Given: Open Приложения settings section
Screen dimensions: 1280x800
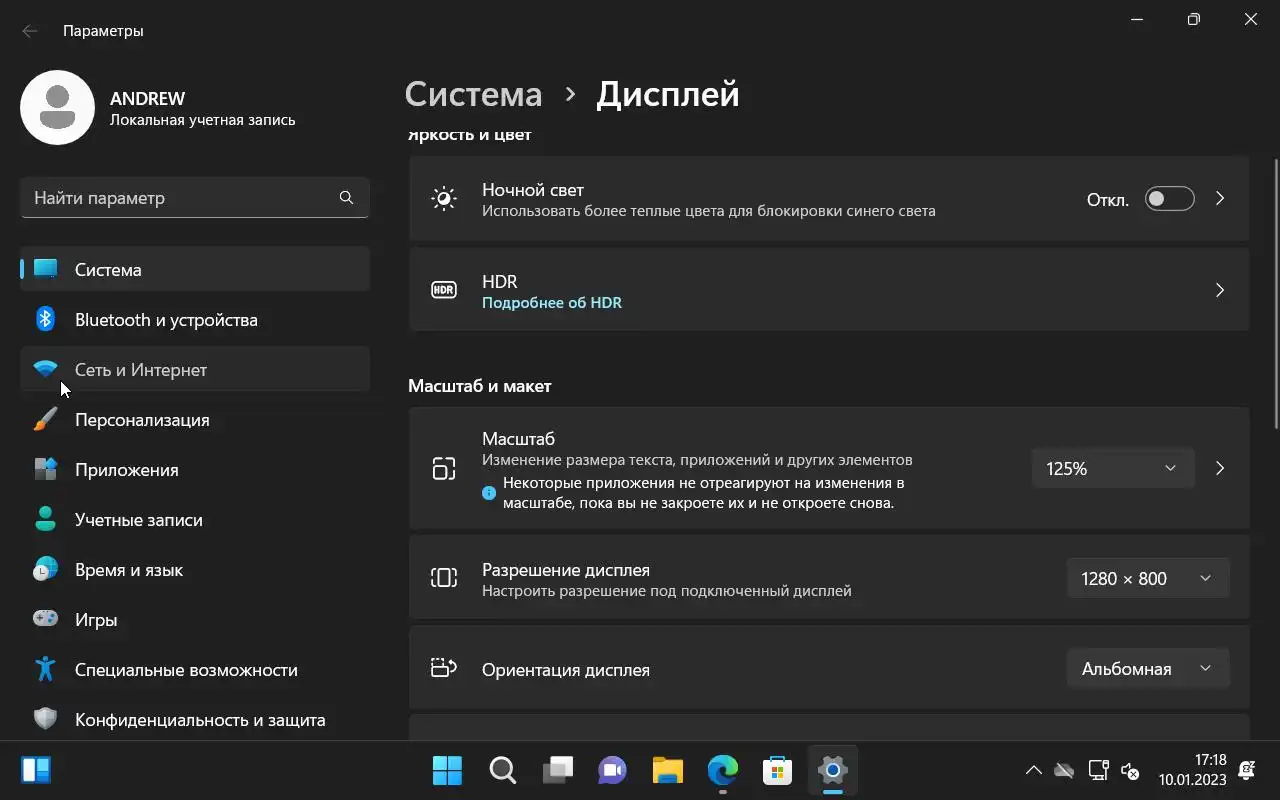Looking at the screenshot, I should tap(195, 469).
